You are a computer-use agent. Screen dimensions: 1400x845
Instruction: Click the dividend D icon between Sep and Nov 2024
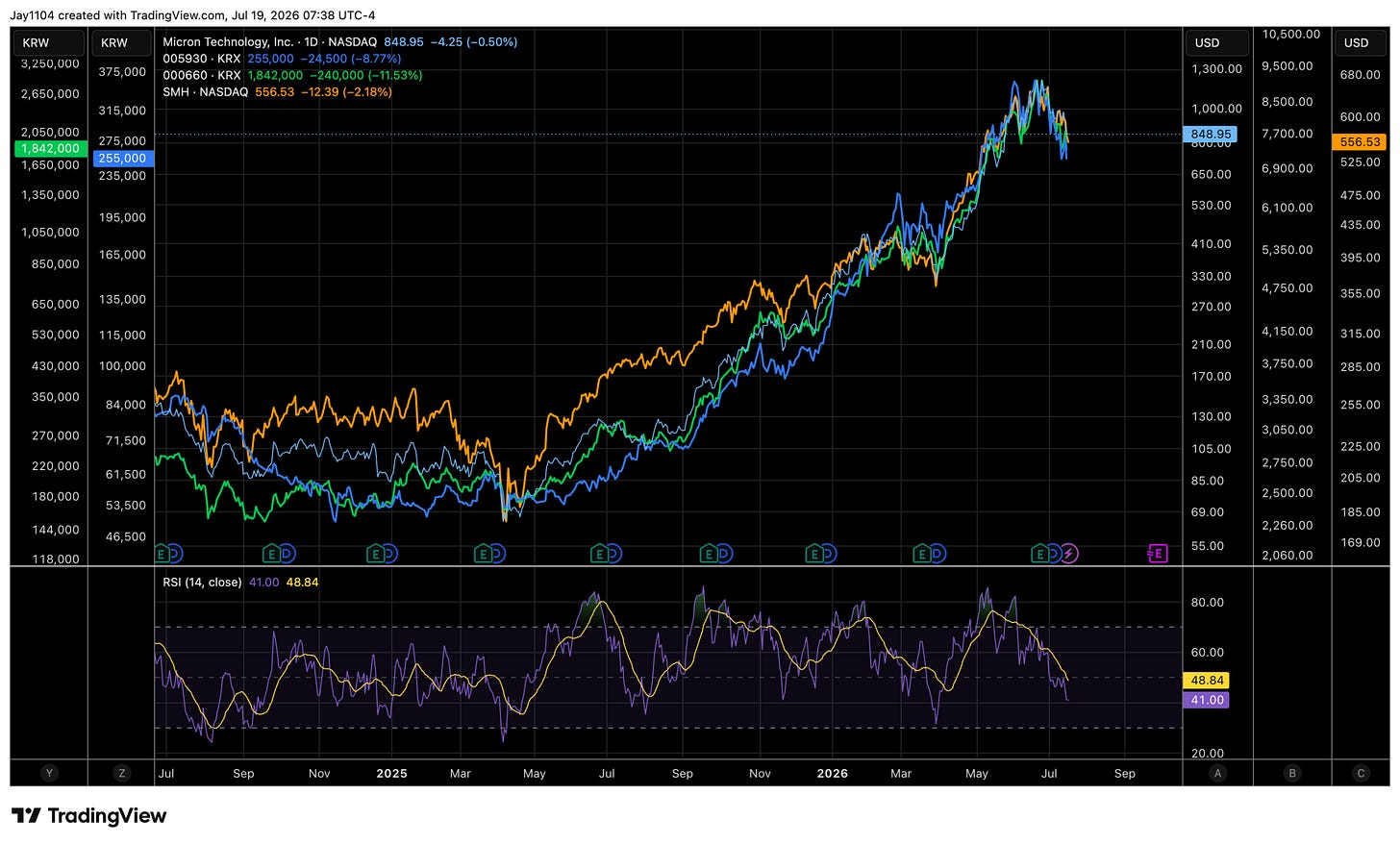pos(287,554)
